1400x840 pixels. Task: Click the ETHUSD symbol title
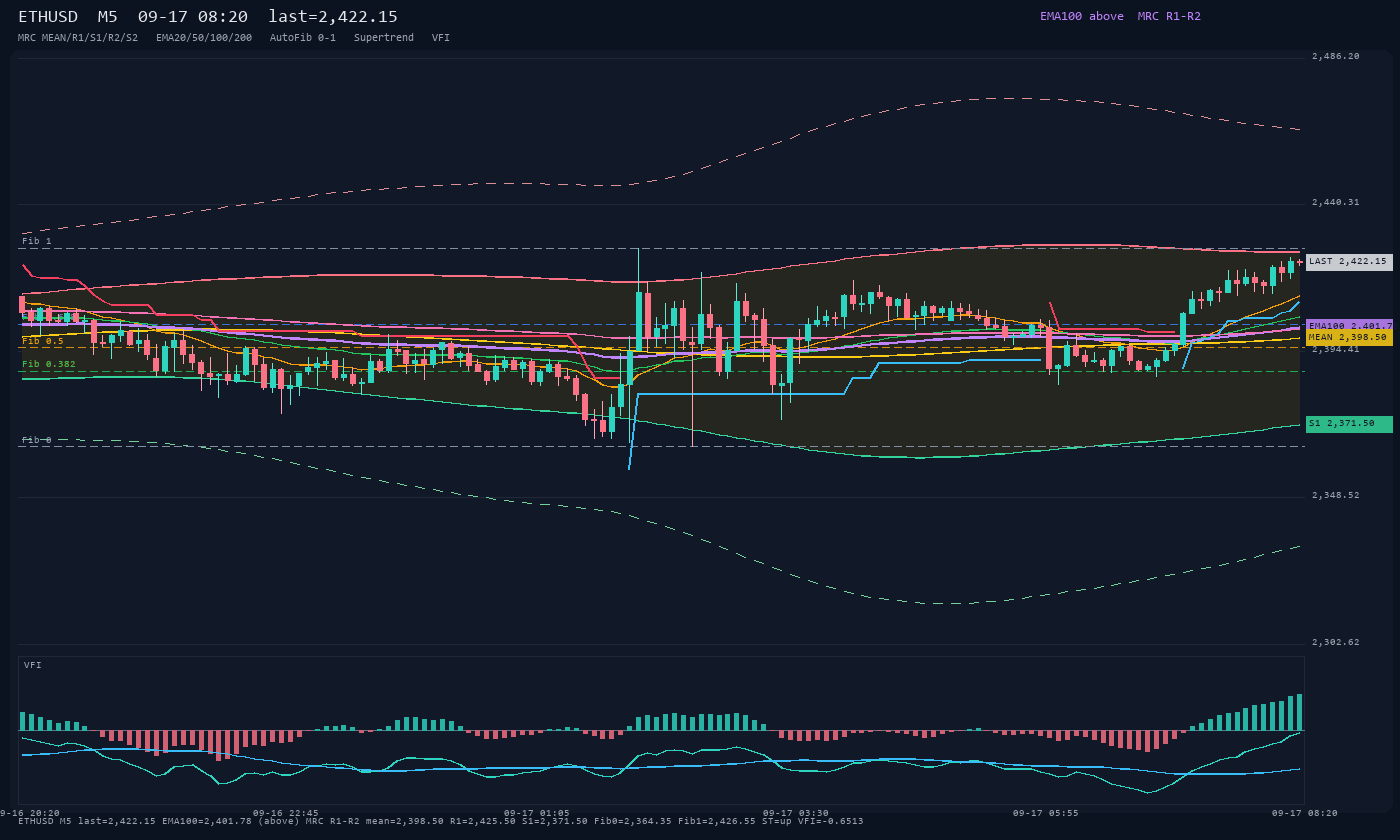(48, 16)
